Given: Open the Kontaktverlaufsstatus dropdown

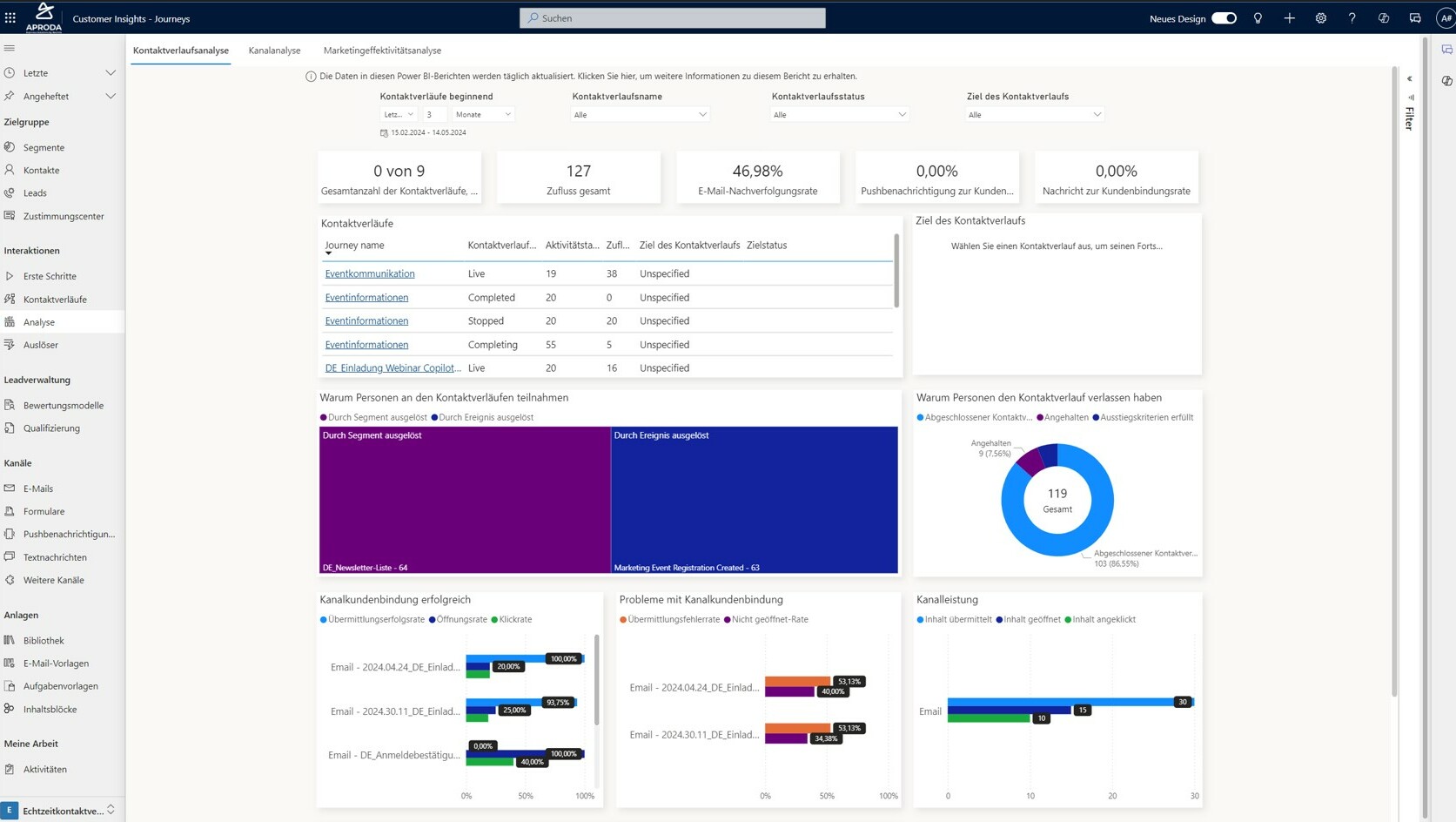Looking at the screenshot, I should tap(839, 115).
